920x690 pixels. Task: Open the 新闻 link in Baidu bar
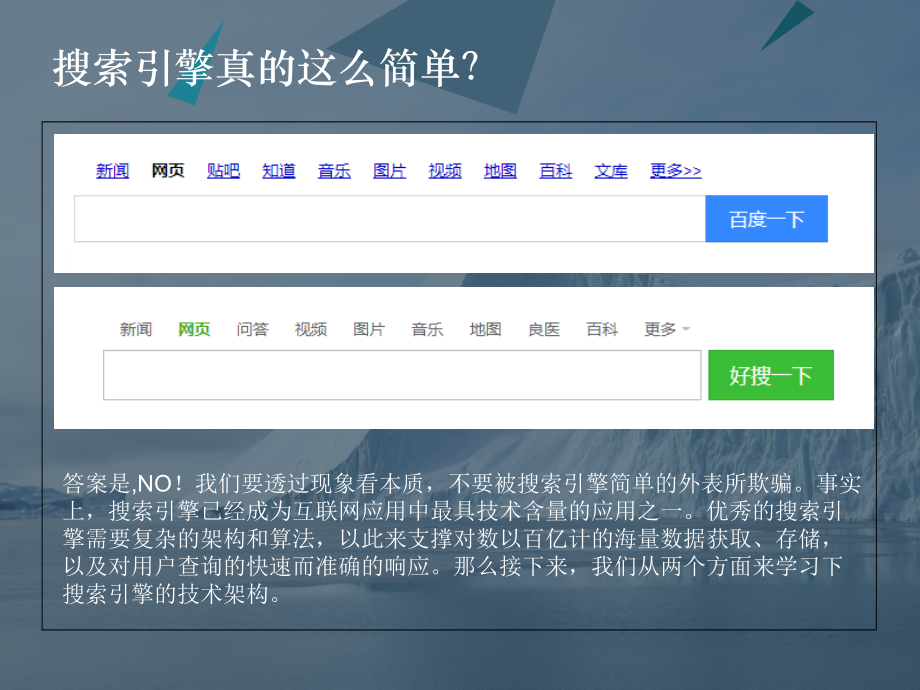(112, 171)
